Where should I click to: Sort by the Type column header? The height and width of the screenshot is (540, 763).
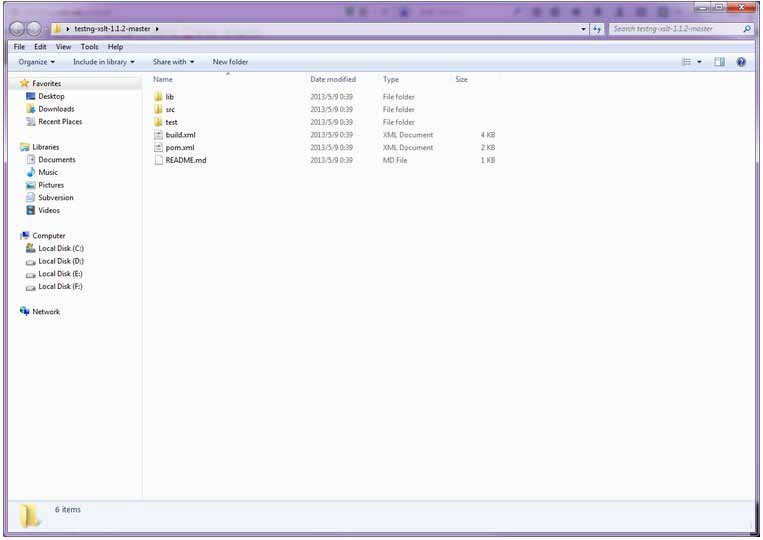[390, 79]
